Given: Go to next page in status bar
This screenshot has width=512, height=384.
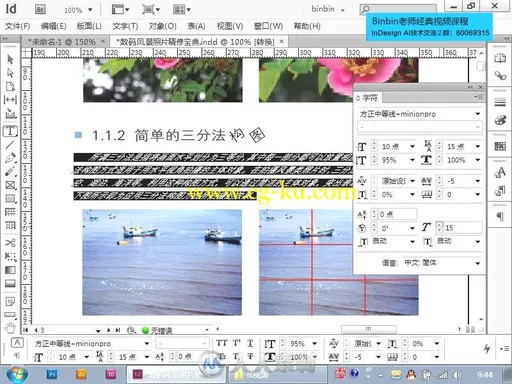Looking at the screenshot, I should [108, 330].
